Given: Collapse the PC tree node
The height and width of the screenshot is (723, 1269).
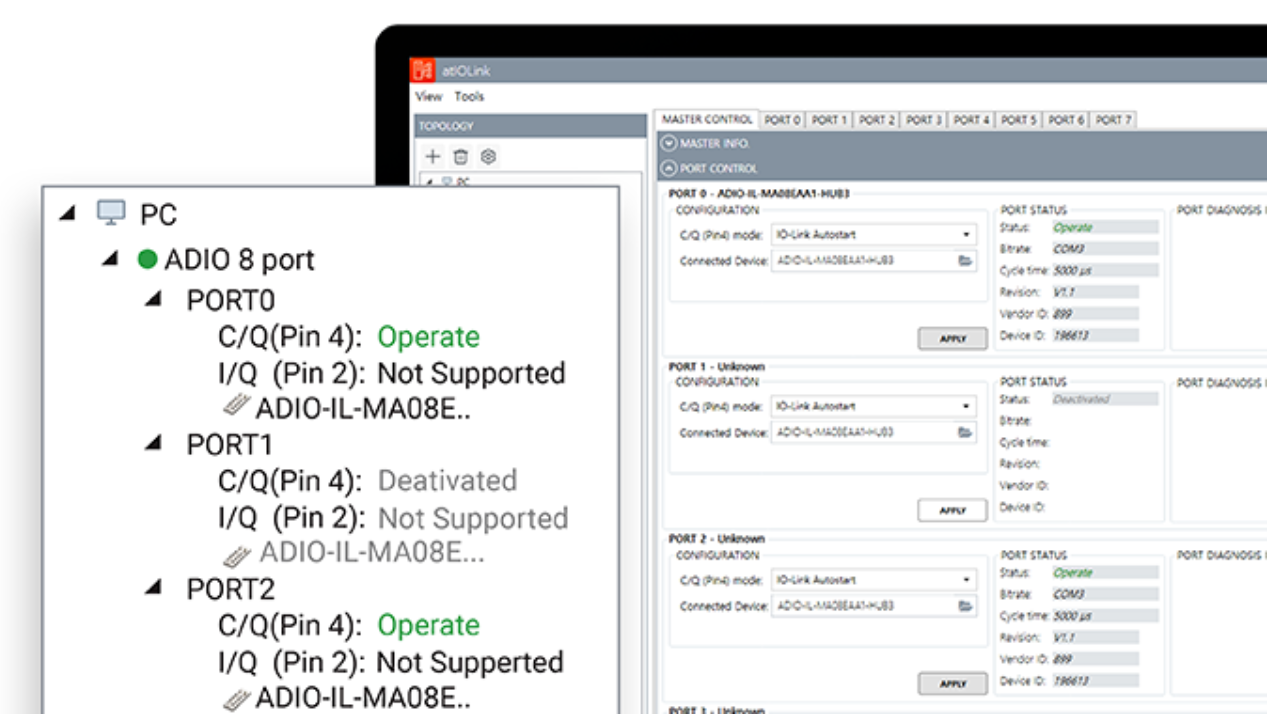Looking at the screenshot, I should 67,213.
